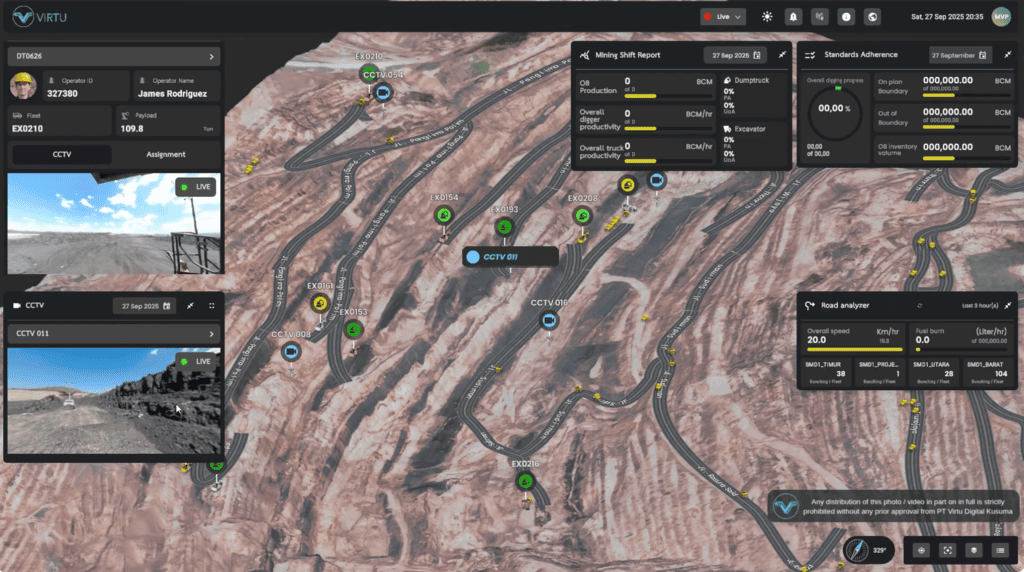Unpin the Mining Shift Report panel
The width and height of the screenshot is (1024, 572).
[782, 55]
